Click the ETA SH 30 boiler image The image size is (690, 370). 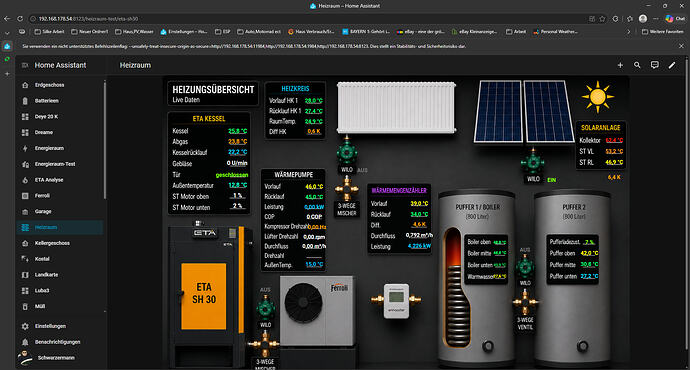207,297
